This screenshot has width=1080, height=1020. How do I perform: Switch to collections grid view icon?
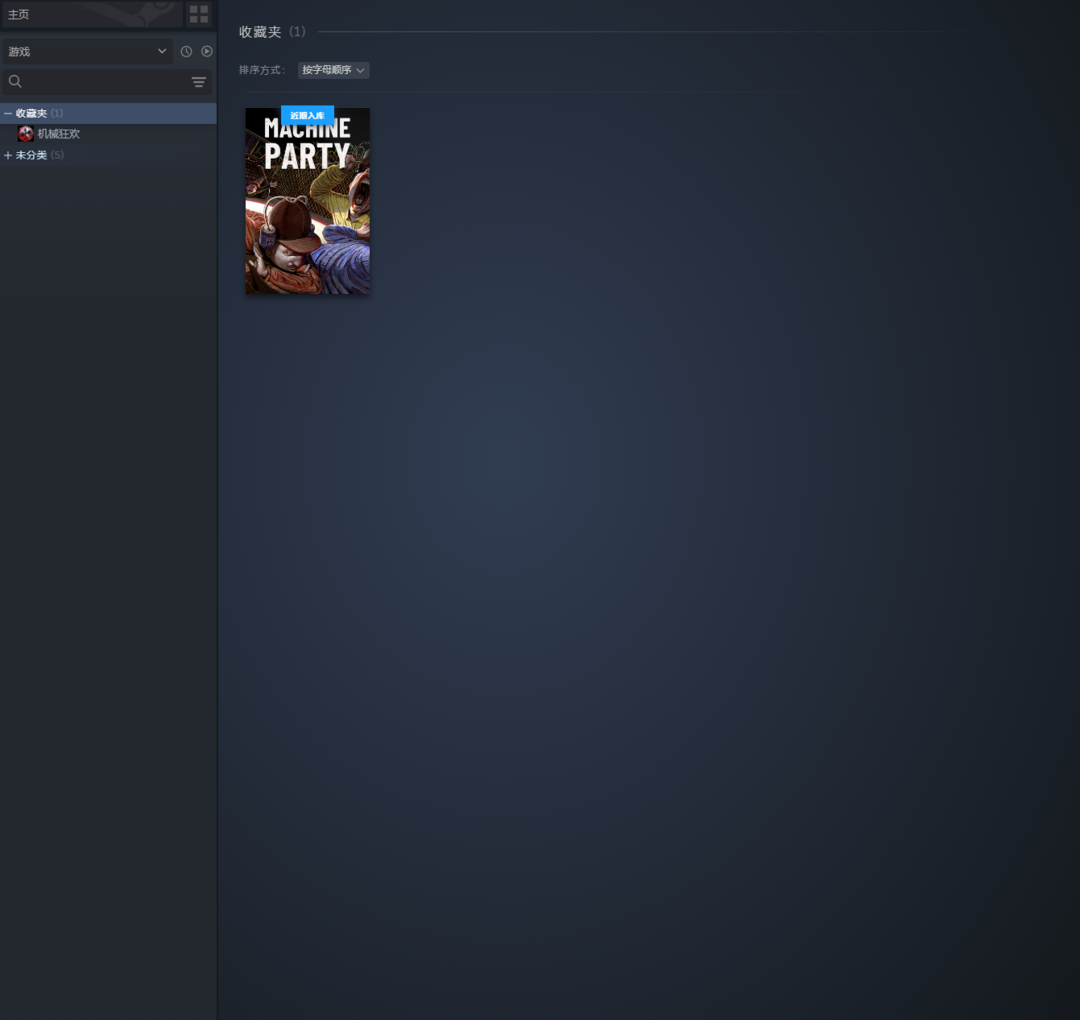199,14
